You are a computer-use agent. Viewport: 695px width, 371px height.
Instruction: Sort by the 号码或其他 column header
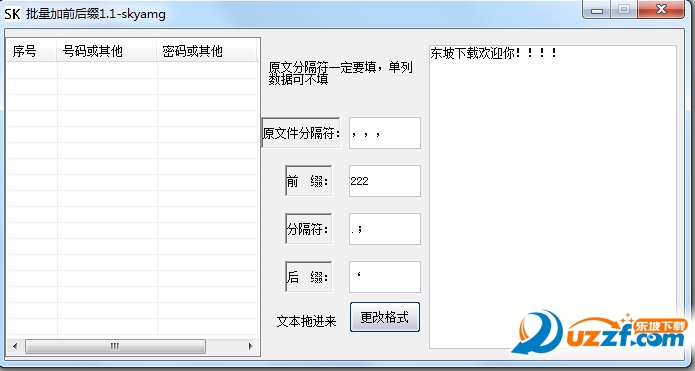coord(106,52)
